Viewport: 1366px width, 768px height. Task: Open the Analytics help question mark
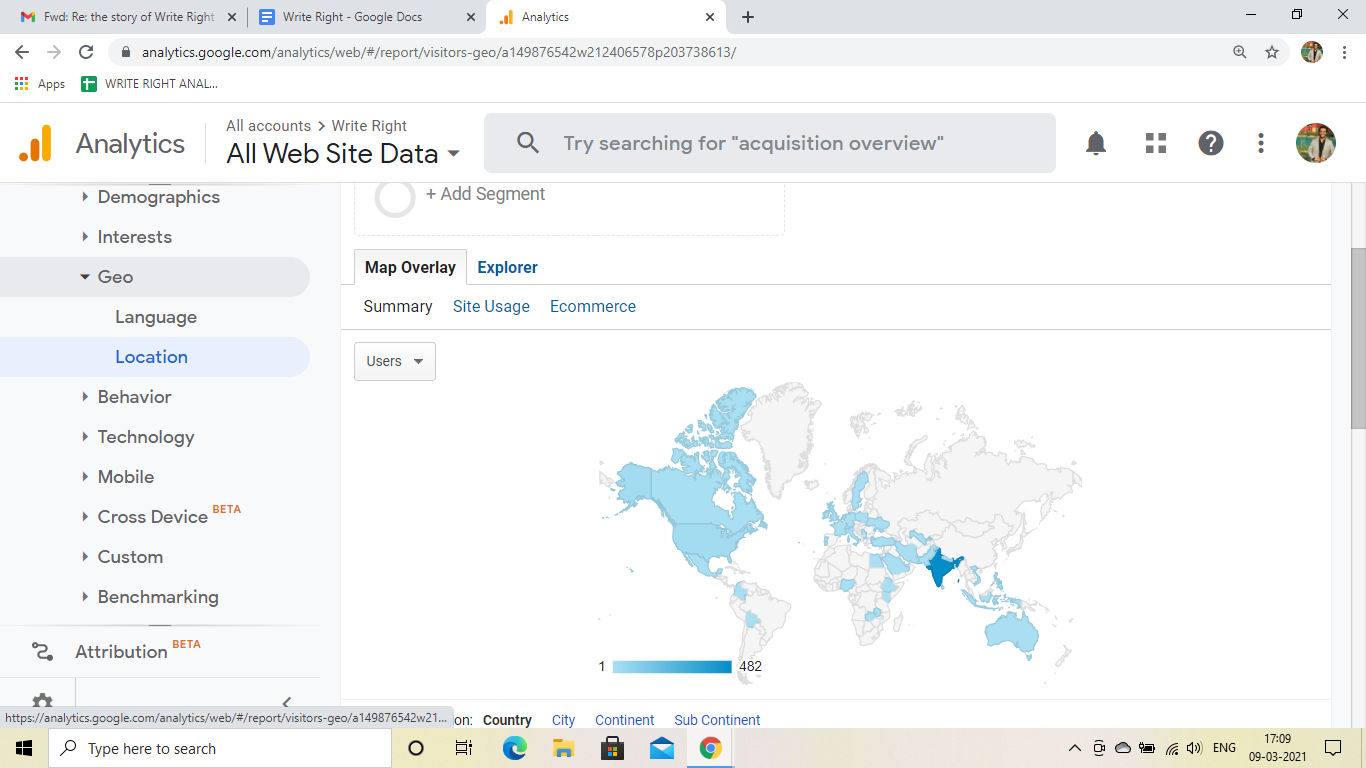click(1211, 143)
